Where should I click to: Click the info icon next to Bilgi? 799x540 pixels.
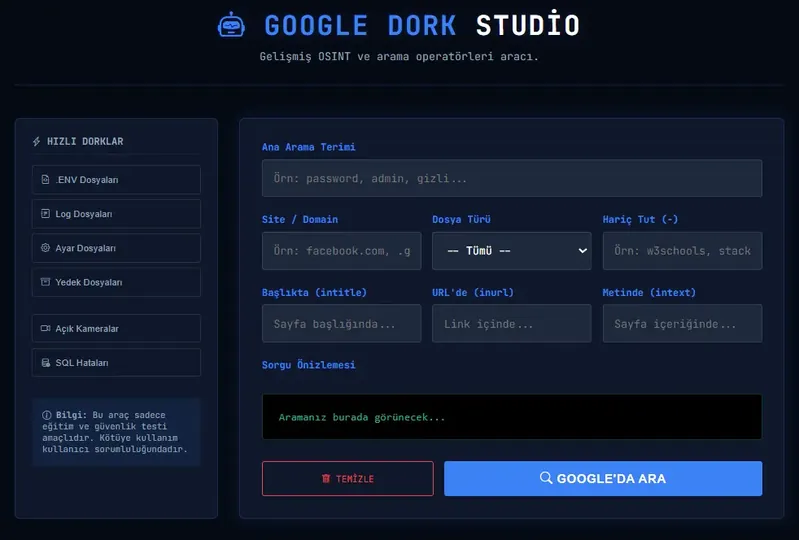click(x=46, y=415)
